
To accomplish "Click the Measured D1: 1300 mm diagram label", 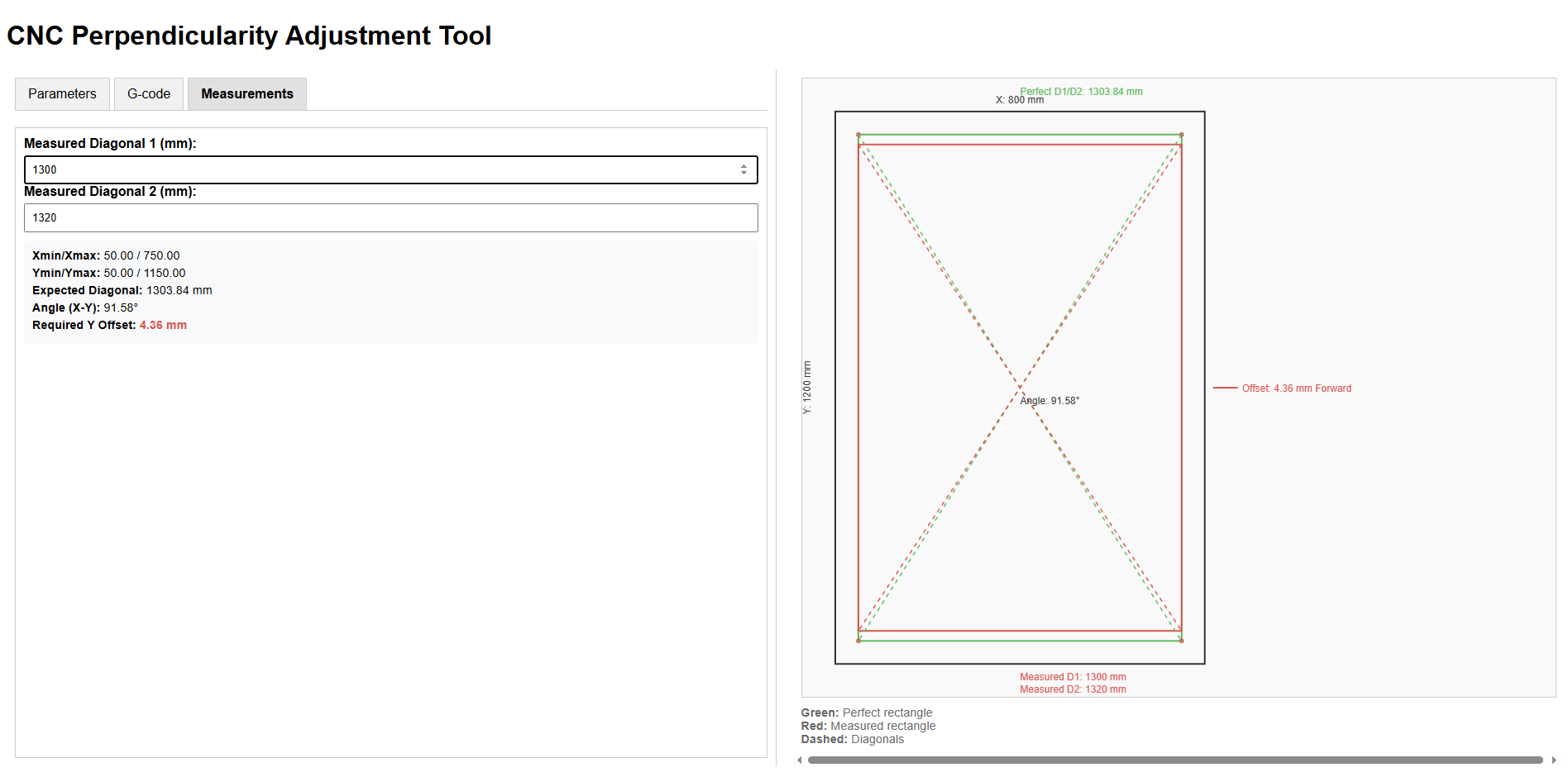I will 1073,677.
